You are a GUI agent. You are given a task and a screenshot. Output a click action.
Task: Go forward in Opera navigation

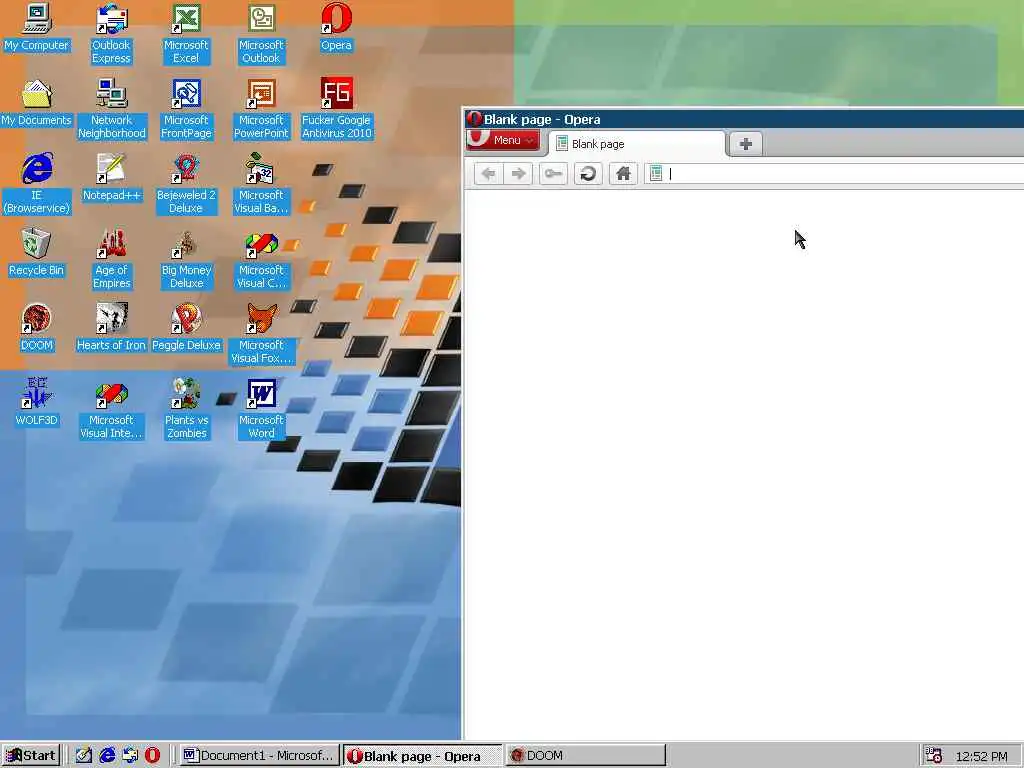click(x=519, y=174)
